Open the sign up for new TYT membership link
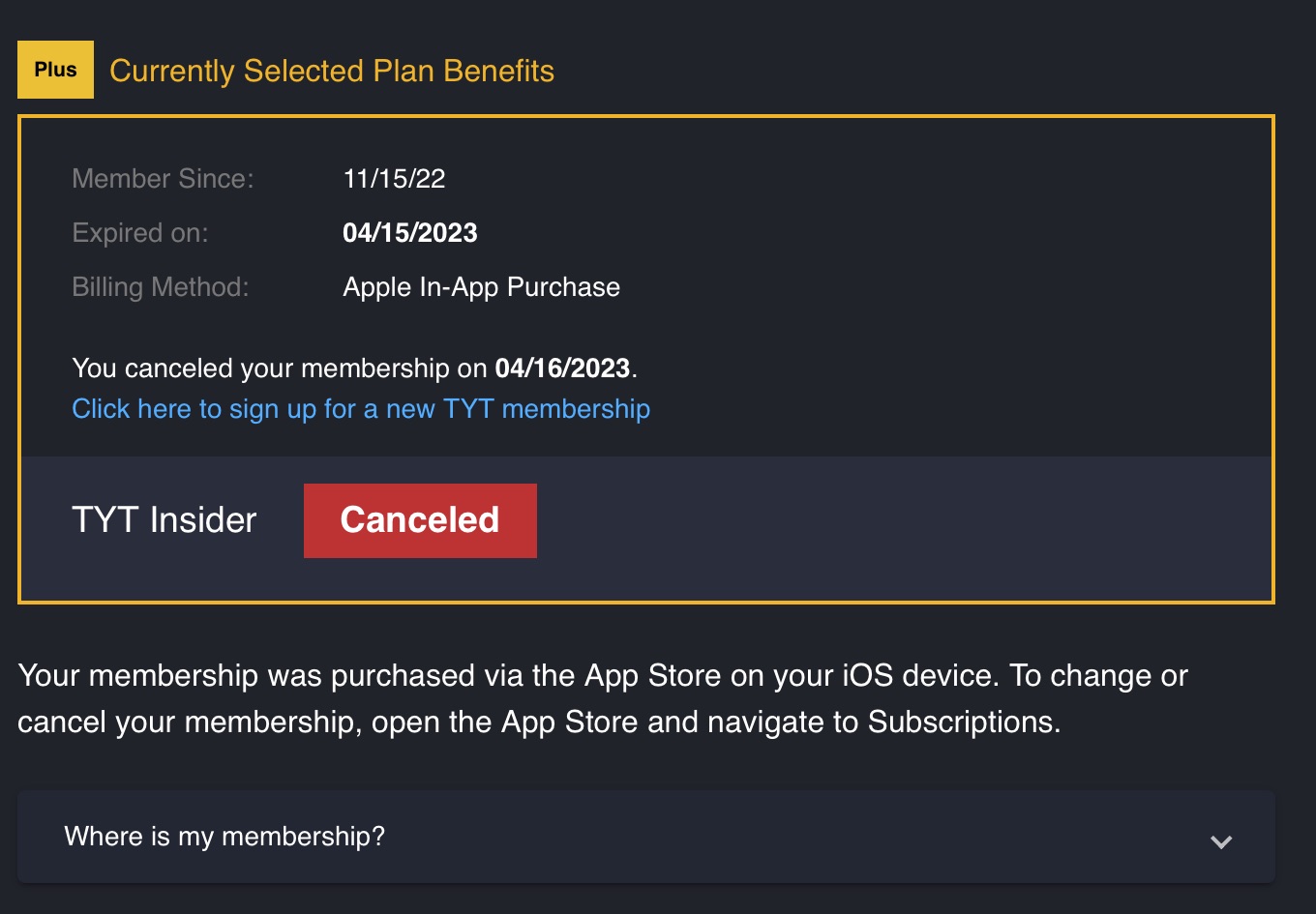Image resolution: width=1316 pixels, height=914 pixels. click(x=361, y=409)
